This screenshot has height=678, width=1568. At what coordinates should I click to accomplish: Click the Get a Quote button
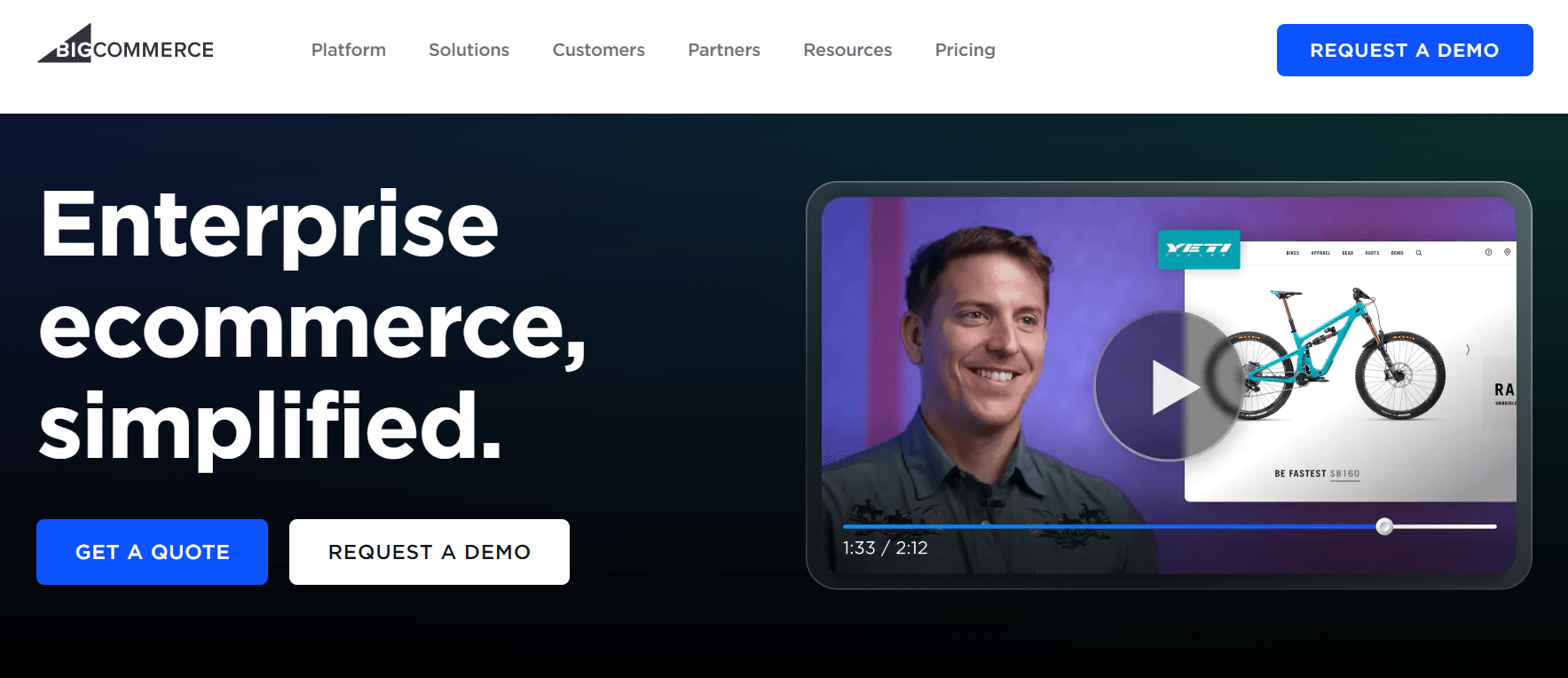coord(152,552)
